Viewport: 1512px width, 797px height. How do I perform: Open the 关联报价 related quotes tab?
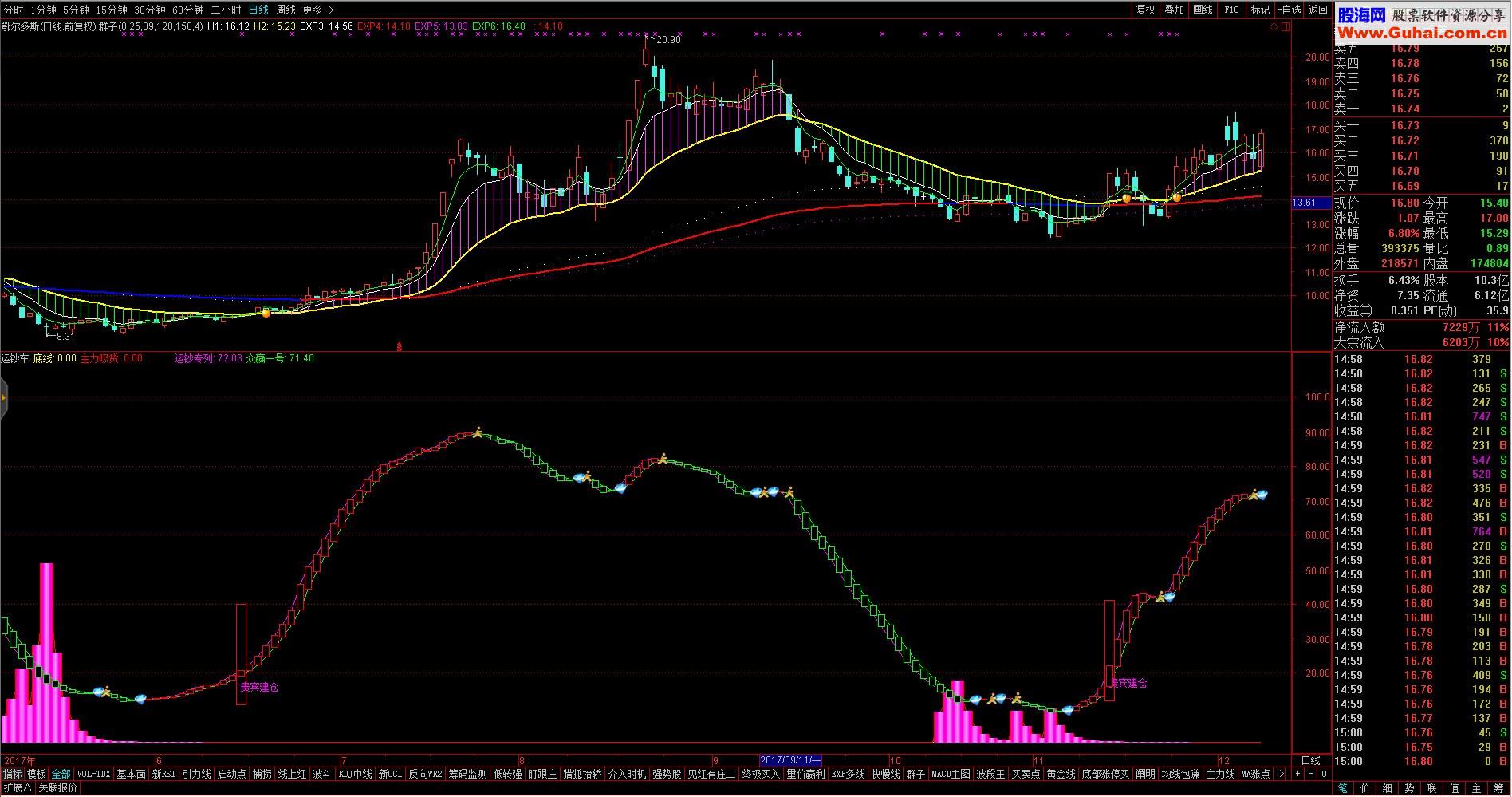pos(58,788)
